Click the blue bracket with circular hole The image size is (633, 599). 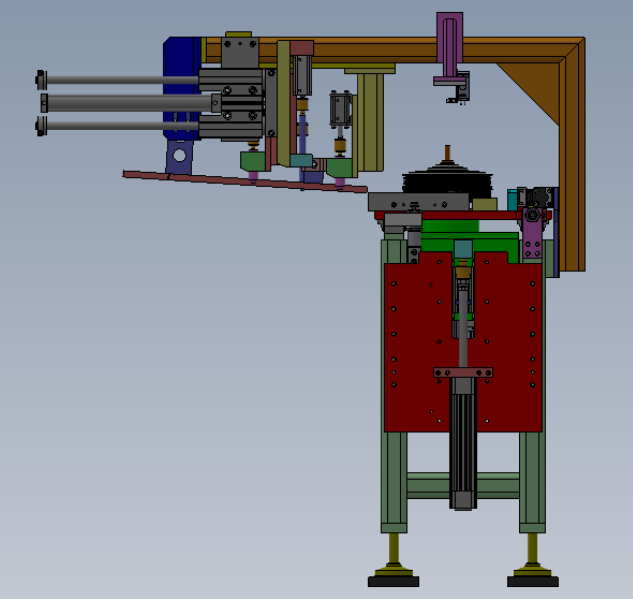pos(180,157)
